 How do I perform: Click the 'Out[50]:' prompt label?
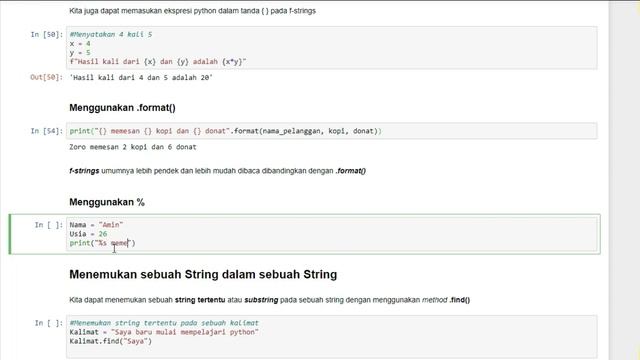coord(47,78)
